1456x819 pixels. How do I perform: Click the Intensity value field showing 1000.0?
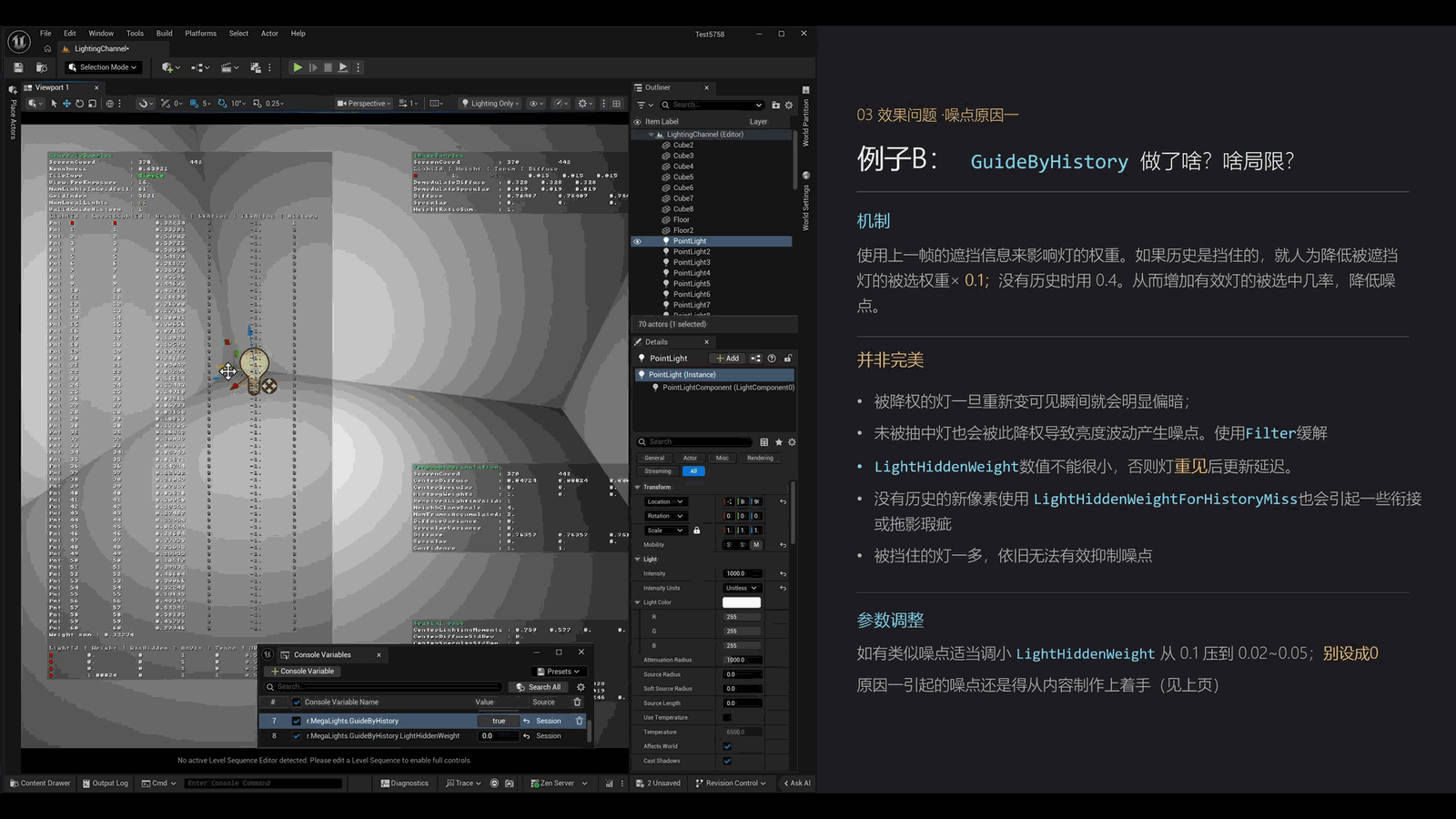pos(743,573)
